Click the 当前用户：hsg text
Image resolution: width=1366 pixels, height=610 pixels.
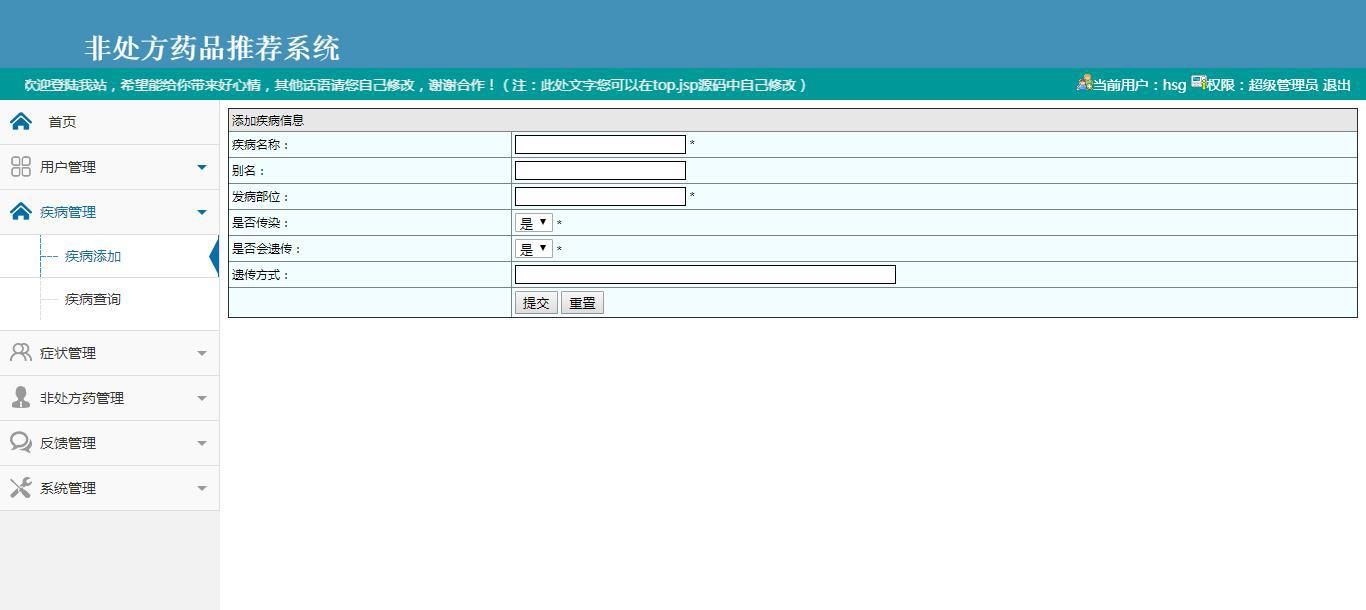(x=1139, y=85)
